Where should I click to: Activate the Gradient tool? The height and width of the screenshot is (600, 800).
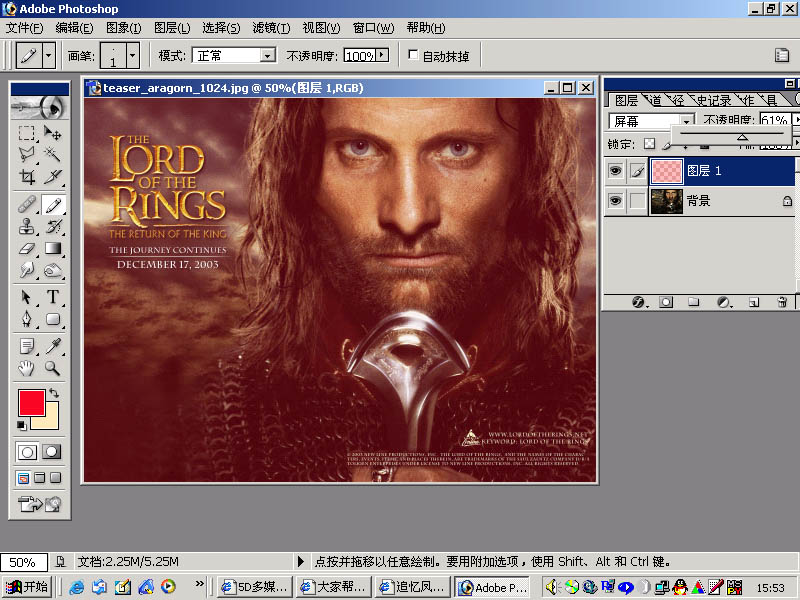pos(53,248)
